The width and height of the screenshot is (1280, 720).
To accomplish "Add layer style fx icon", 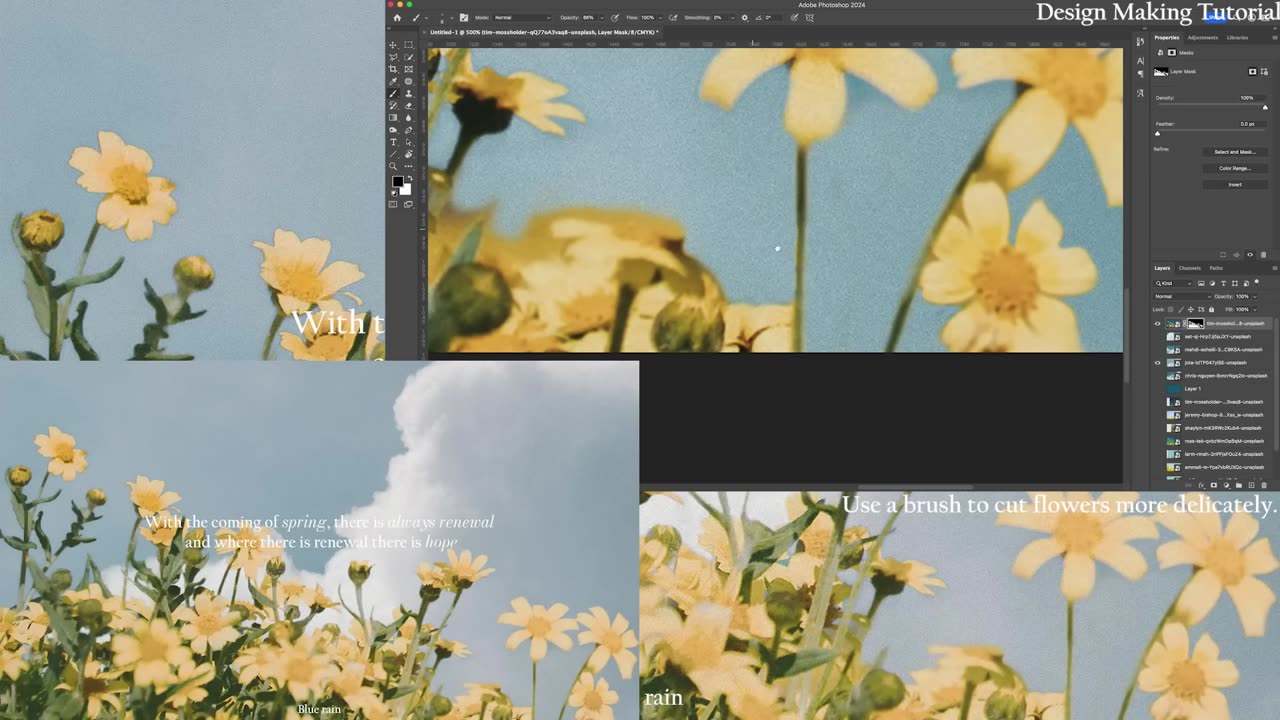I will 1201,485.
